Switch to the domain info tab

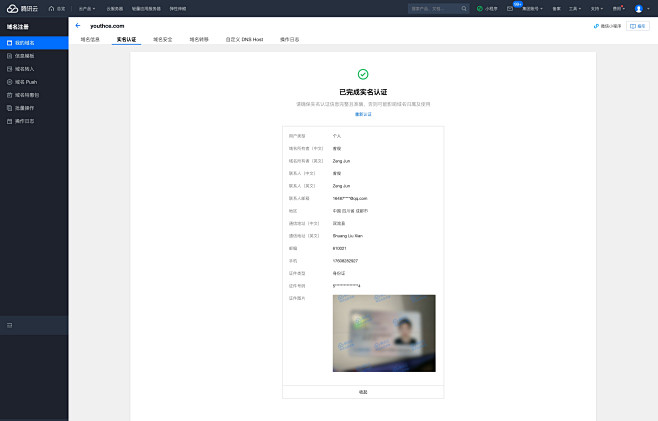(90, 39)
